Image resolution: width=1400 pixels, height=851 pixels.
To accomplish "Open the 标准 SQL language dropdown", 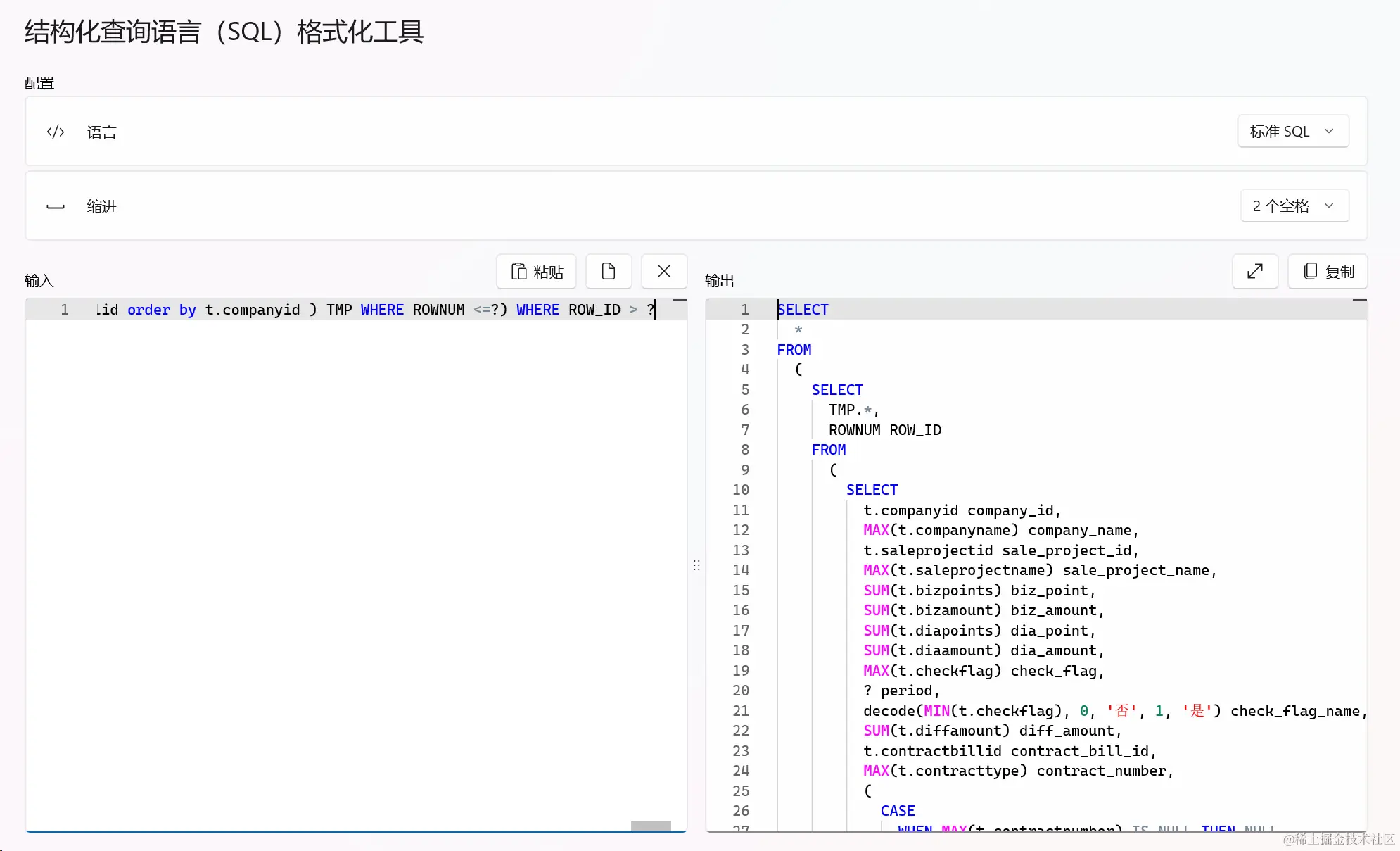I will point(1292,131).
